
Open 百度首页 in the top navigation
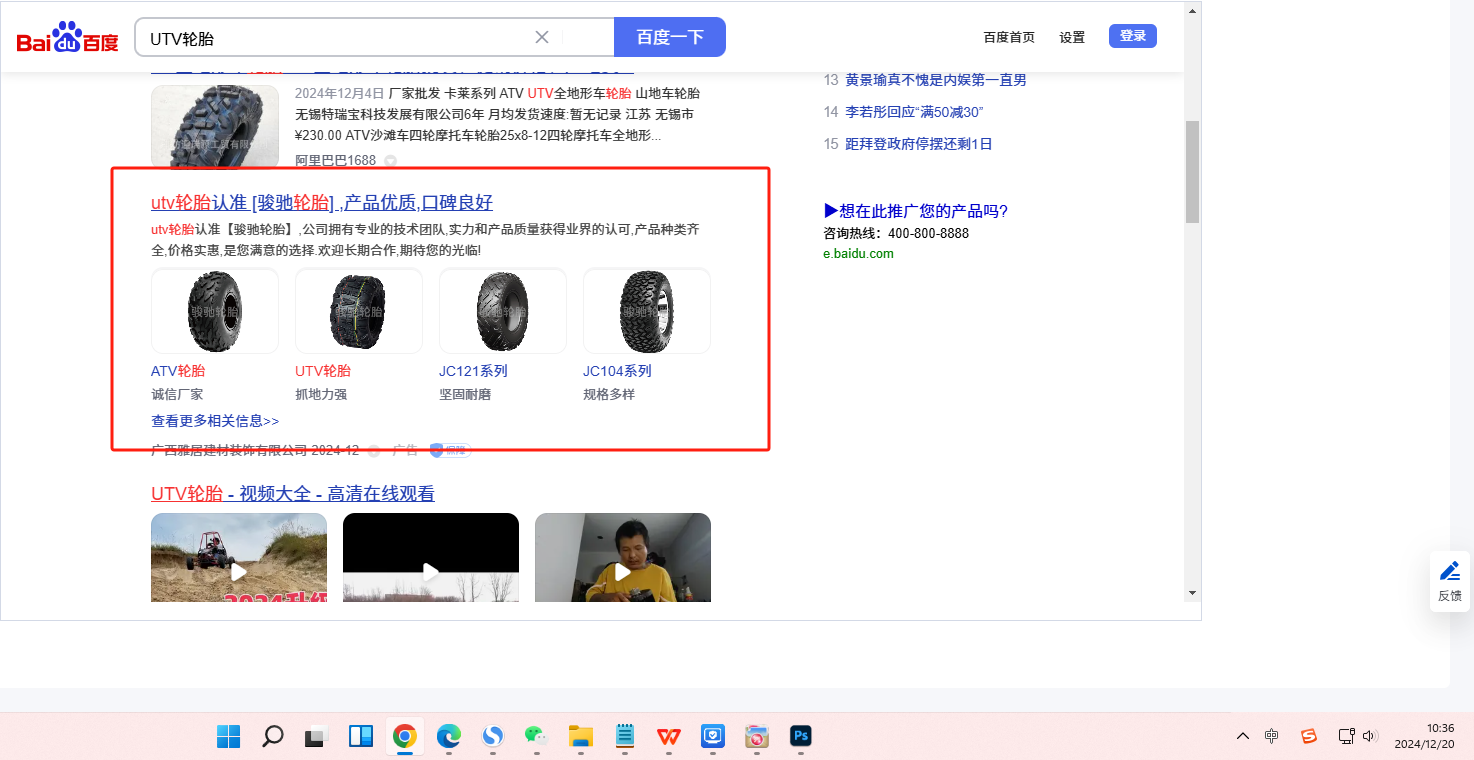click(x=1009, y=37)
